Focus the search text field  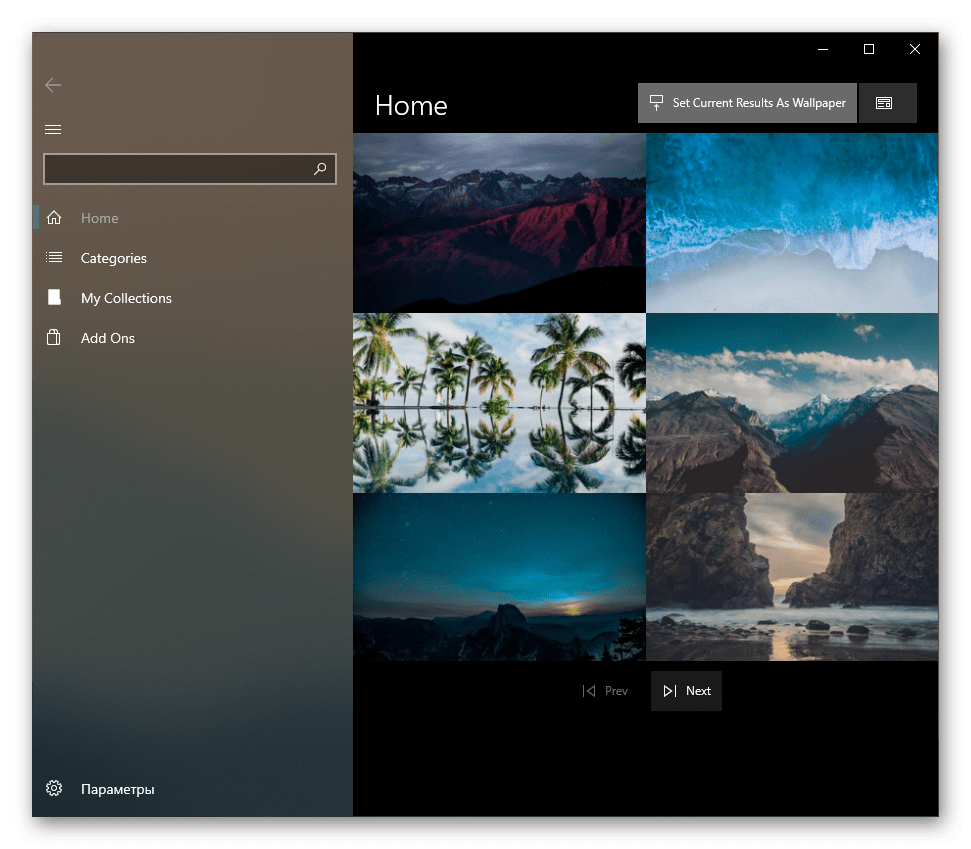tap(175, 169)
